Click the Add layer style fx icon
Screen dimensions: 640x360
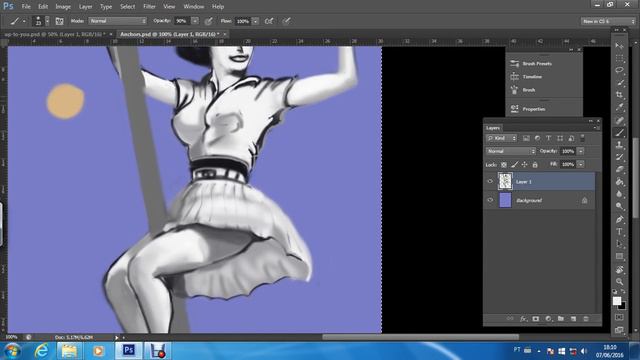[523, 319]
